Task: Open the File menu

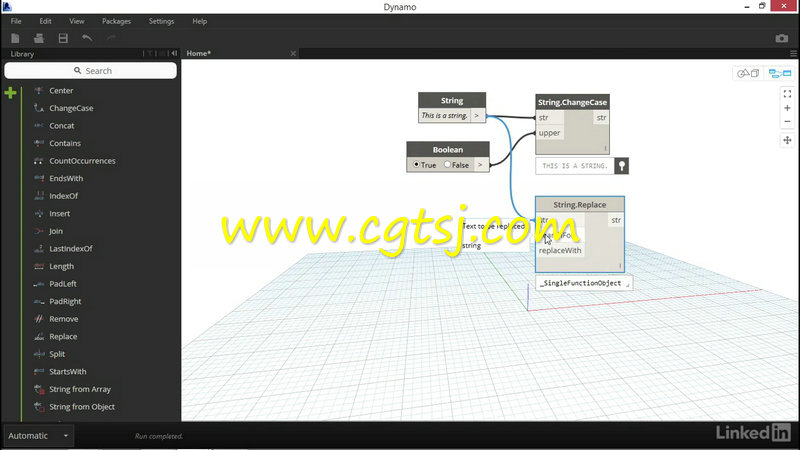Action: click(x=16, y=21)
